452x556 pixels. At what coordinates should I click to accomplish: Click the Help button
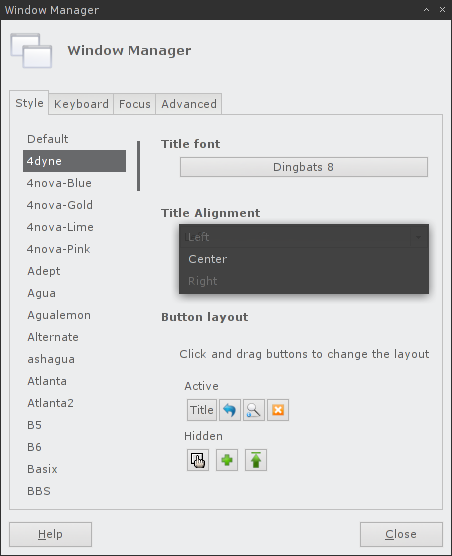pos(50,534)
